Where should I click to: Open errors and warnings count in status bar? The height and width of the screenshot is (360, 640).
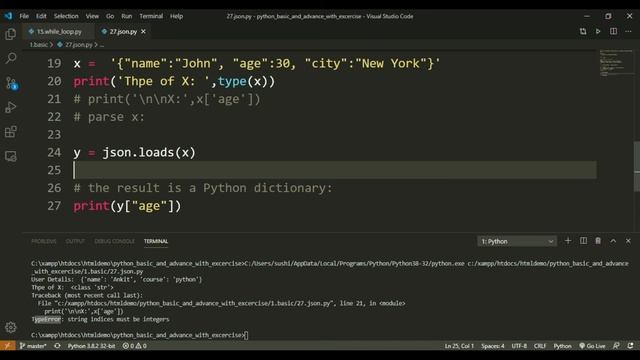tap(134, 346)
